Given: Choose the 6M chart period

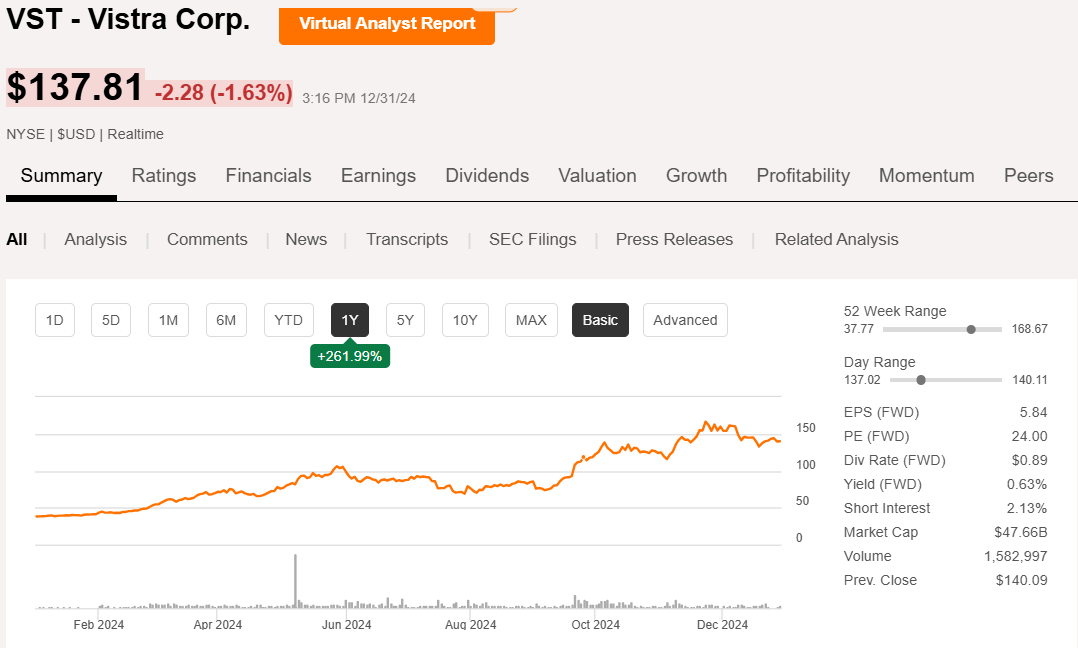Looking at the screenshot, I should coord(227,320).
